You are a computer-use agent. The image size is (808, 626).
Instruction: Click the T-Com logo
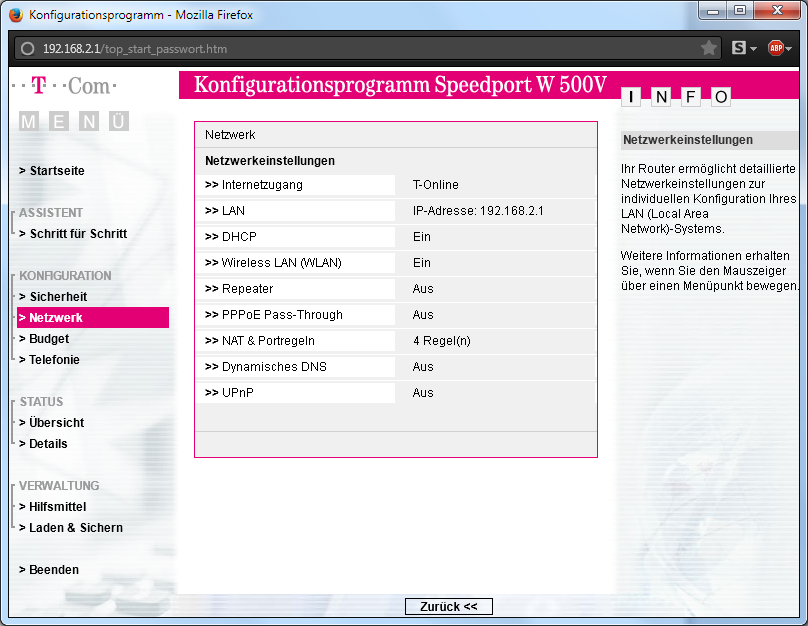click(x=64, y=86)
